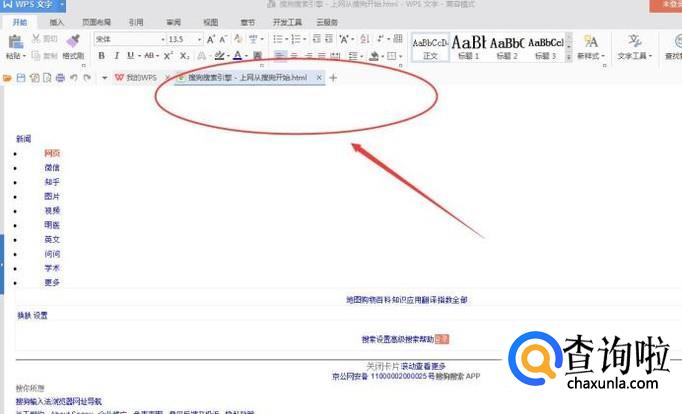The width and height of the screenshot is (682, 414).
Task: Justify the paragraph text
Action: point(321,56)
